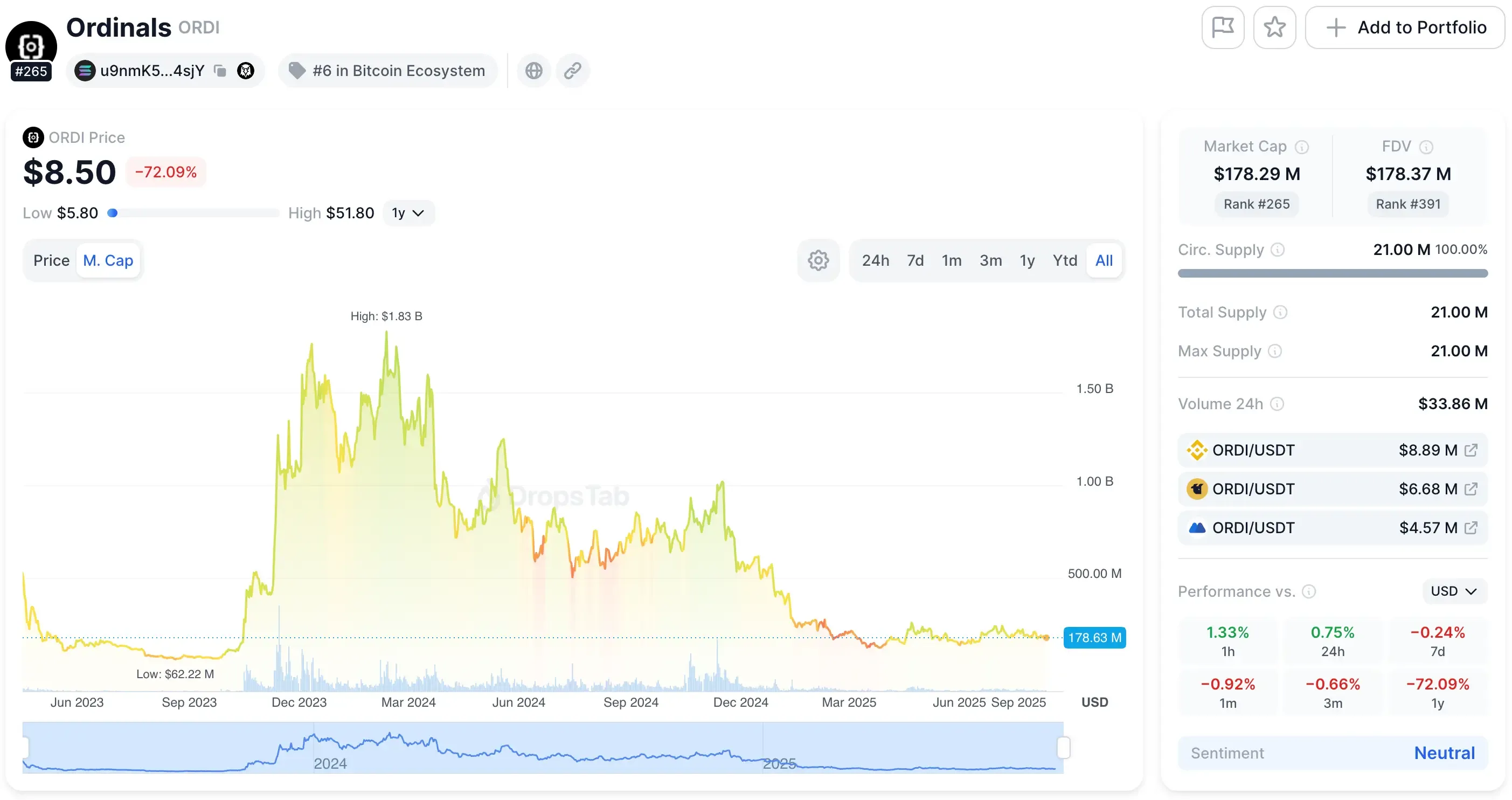Open Binance ORDI/USDT market via external link icon
This screenshot has height=800, width=1512.
[x=1471, y=450]
